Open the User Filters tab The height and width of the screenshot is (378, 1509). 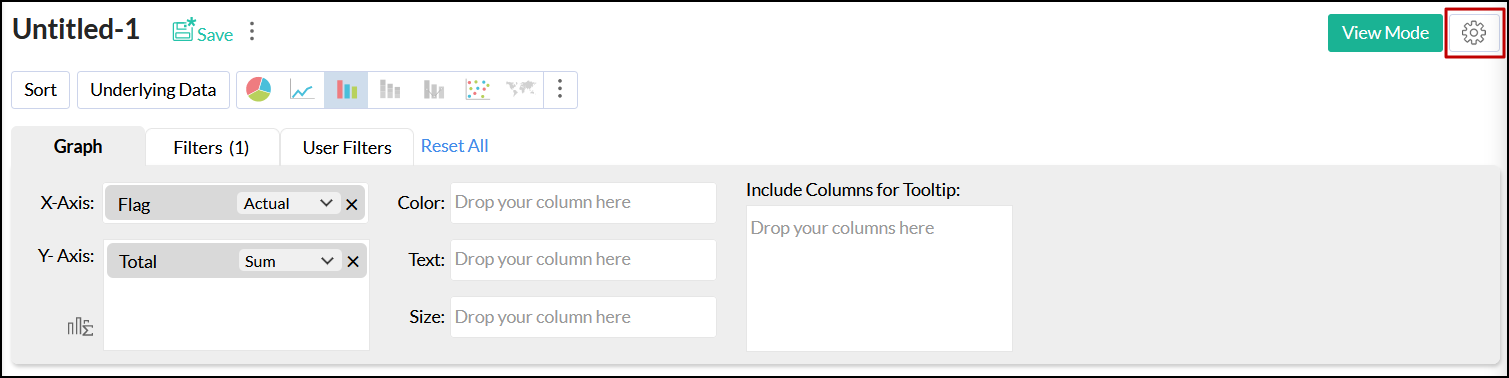coord(347,148)
